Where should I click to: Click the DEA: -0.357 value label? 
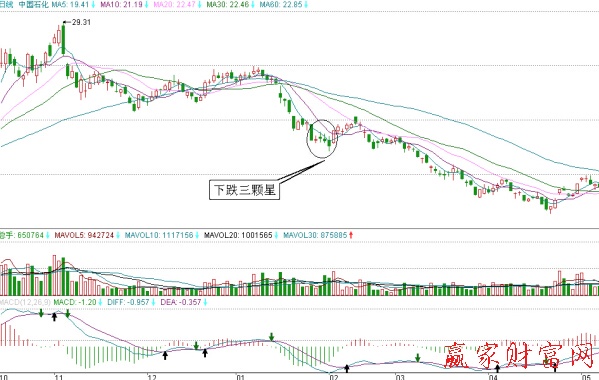(181, 302)
